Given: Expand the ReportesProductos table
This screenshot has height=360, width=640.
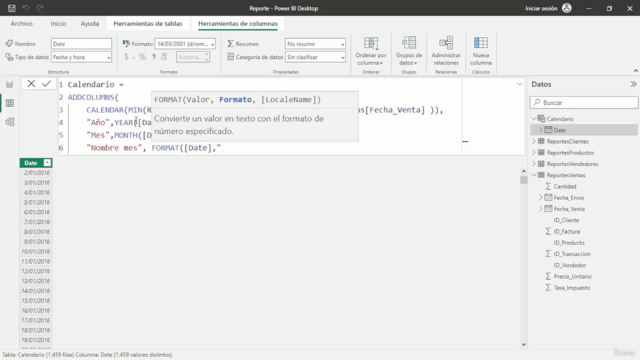Looking at the screenshot, I should (533, 153).
